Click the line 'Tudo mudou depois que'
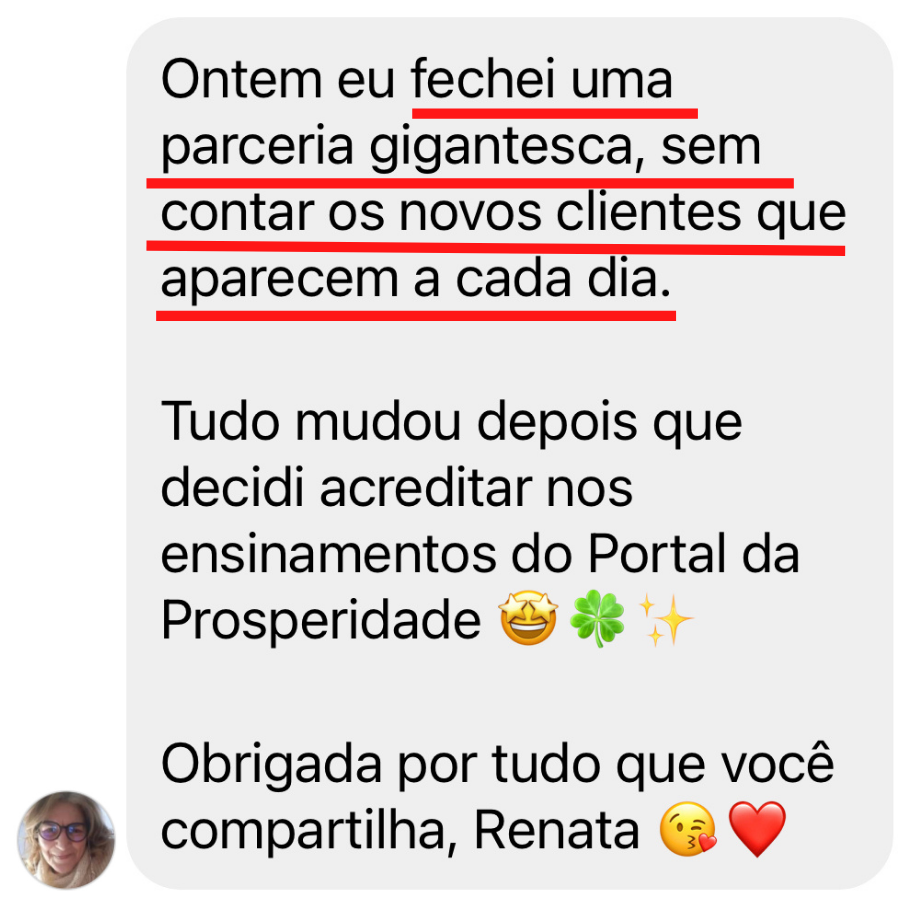The height and width of the screenshot is (913, 910). pyautogui.click(x=452, y=422)
